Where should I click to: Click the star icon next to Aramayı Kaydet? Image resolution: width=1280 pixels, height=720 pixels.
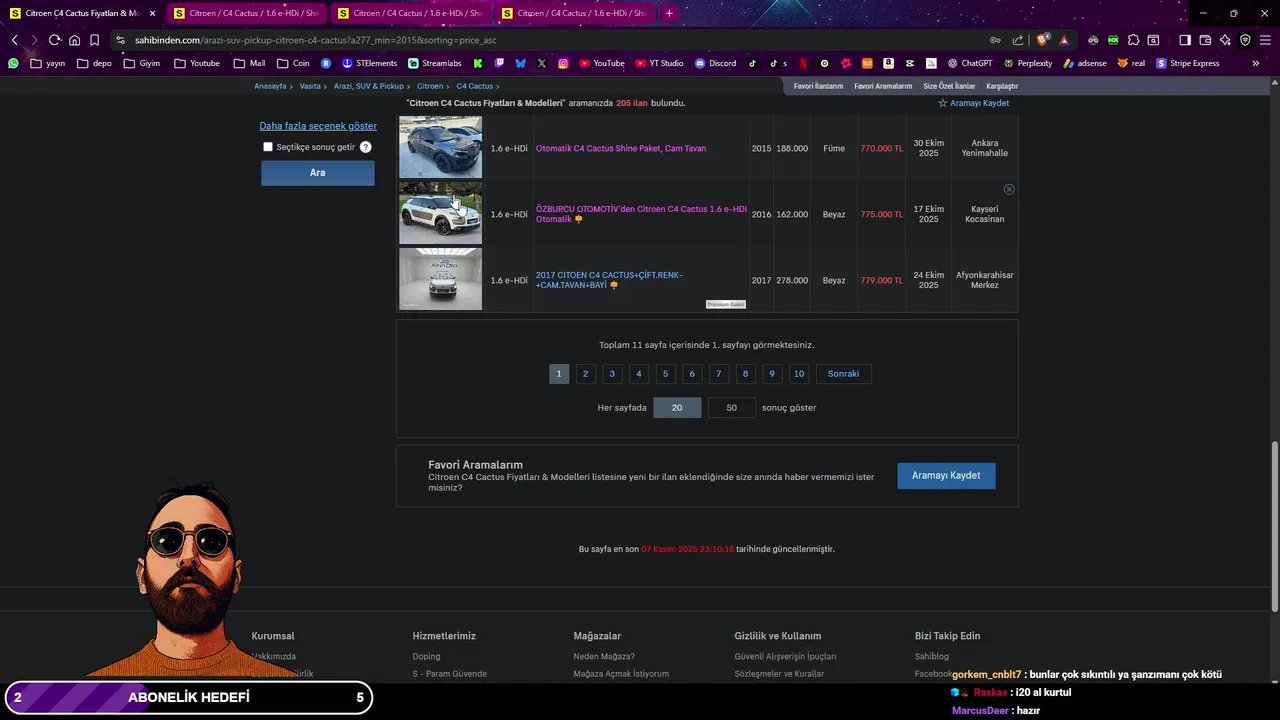[942, 103]
